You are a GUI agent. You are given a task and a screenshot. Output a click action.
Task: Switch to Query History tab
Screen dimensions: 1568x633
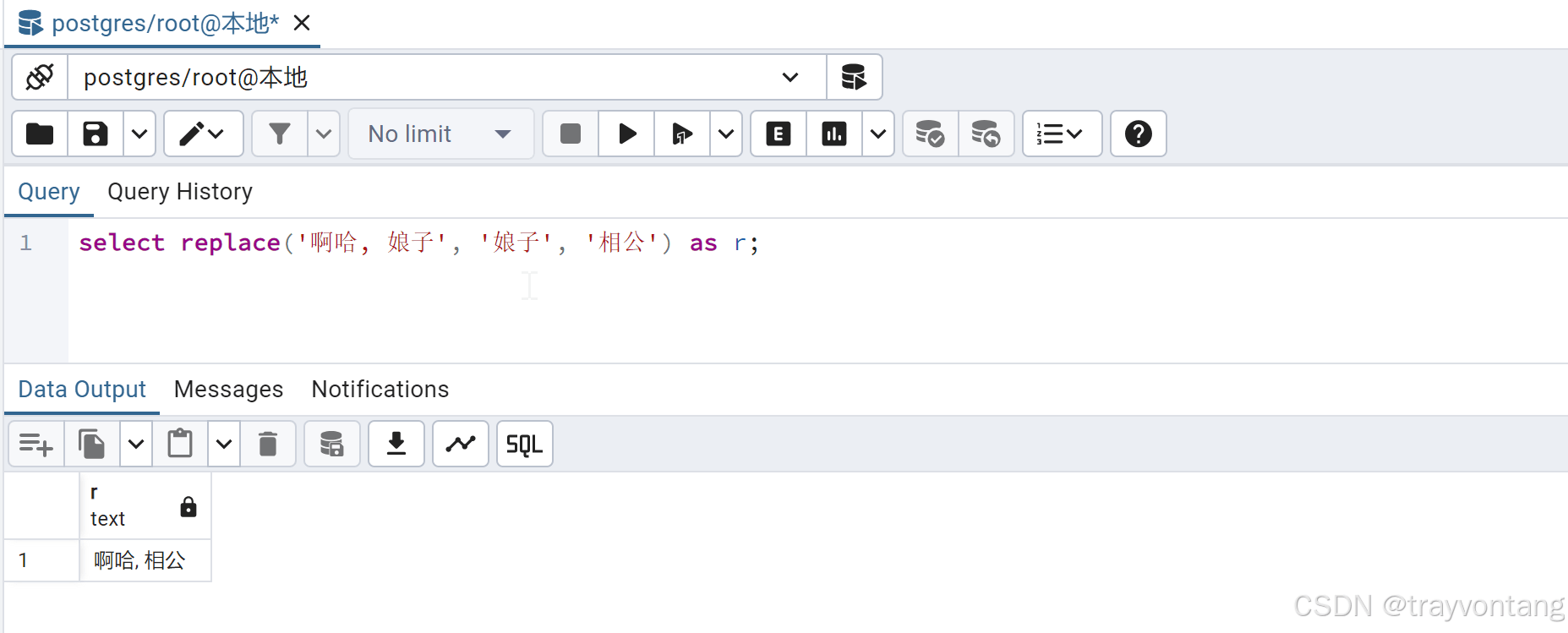point(180,192)
